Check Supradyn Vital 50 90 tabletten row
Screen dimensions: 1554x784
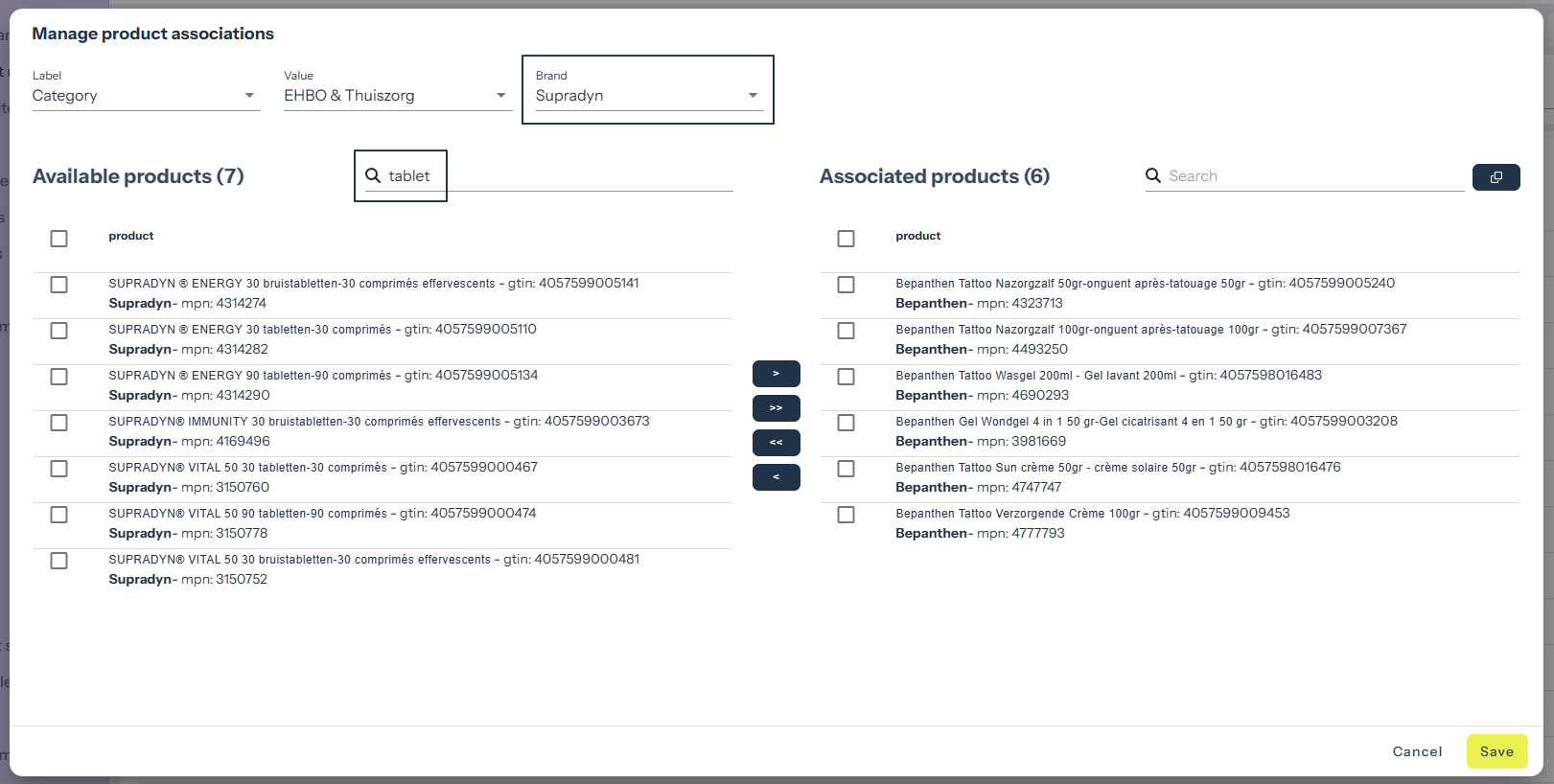pos(59,515)
